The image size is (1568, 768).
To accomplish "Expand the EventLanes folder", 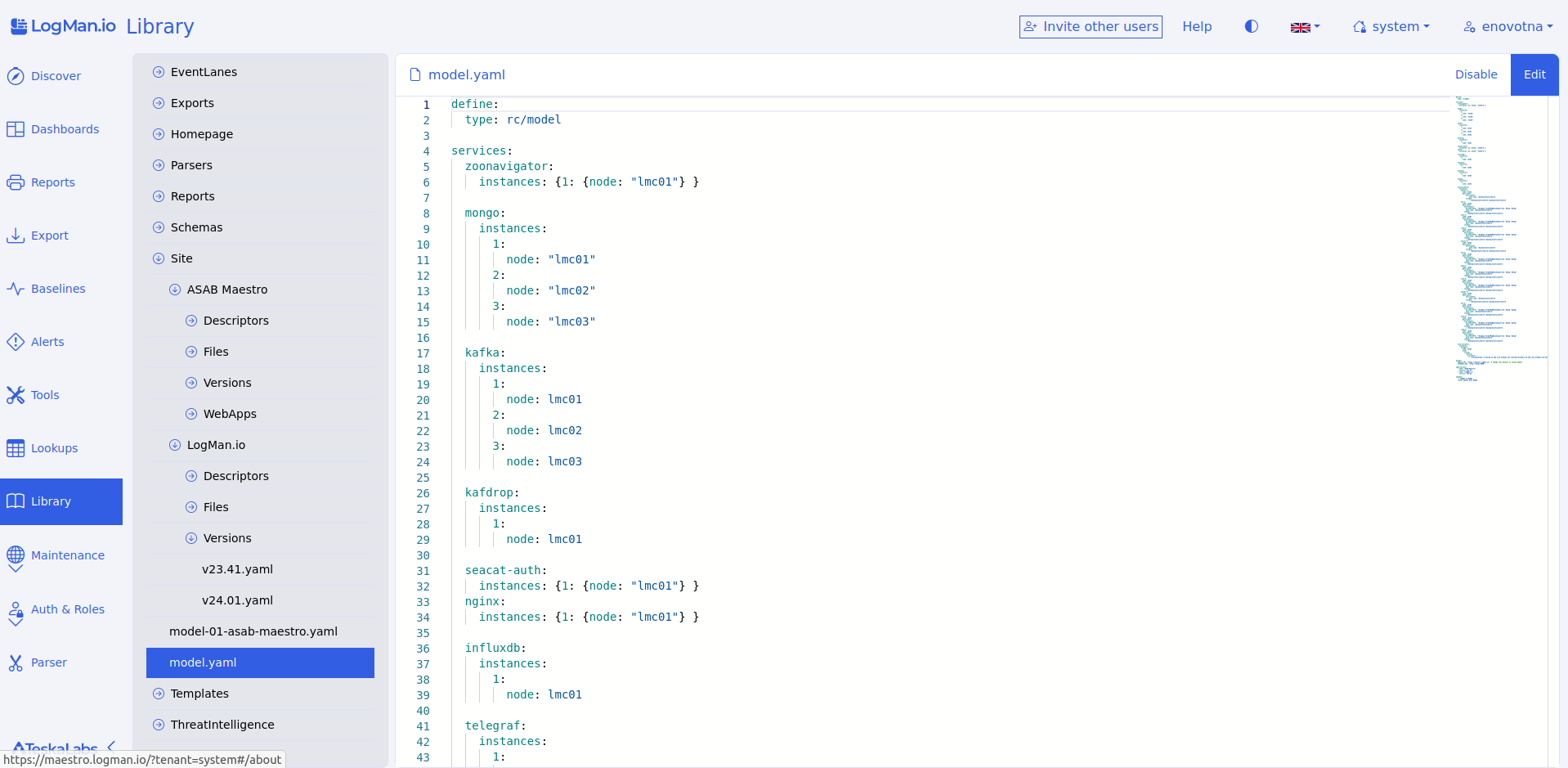I will [x=159, y=72].
